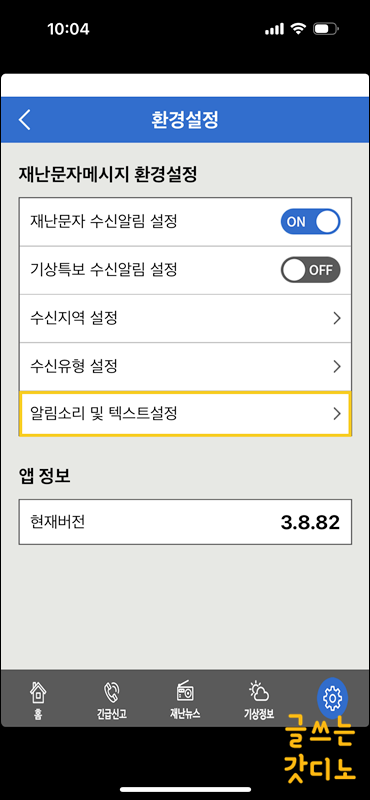Open the 수신유형 설정 row
Screen dimensions: 370x800
click(185, 366)
